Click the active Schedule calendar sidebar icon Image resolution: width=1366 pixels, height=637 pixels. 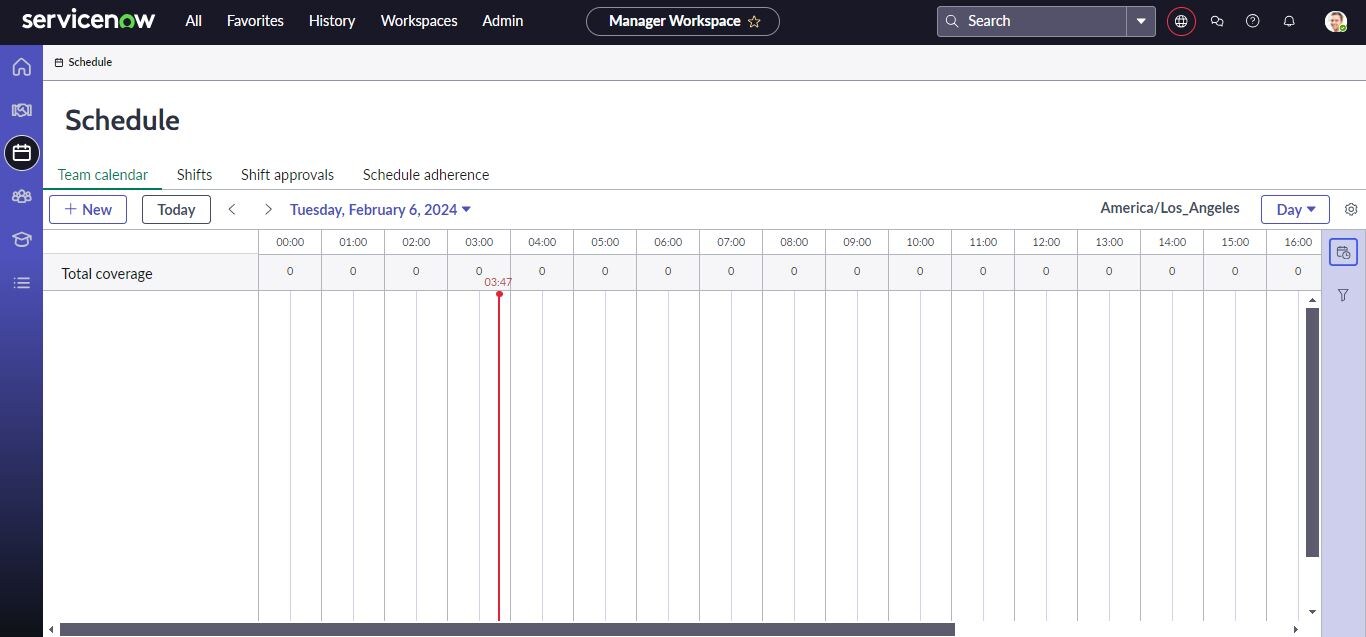click(x=21, y=153)
